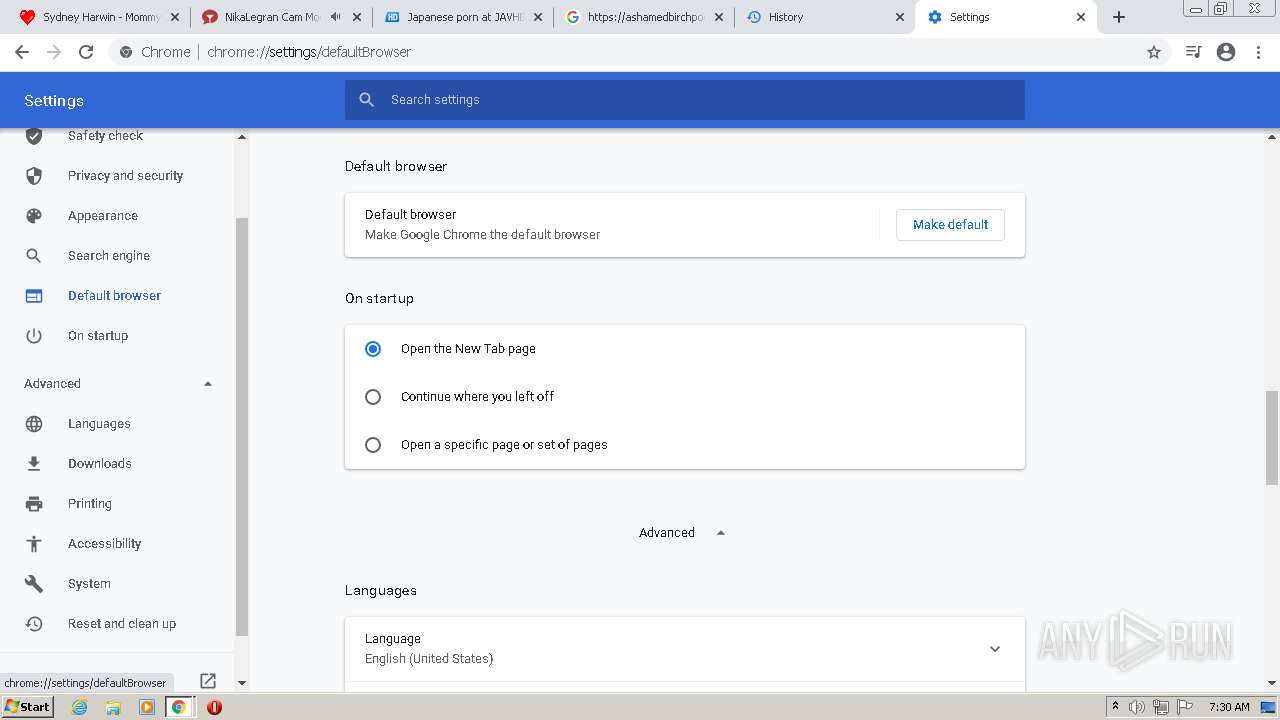1280x720 pixels.
Task: Open Privacy and security settings
Action: pyautogui.click(x=125, y=176)
